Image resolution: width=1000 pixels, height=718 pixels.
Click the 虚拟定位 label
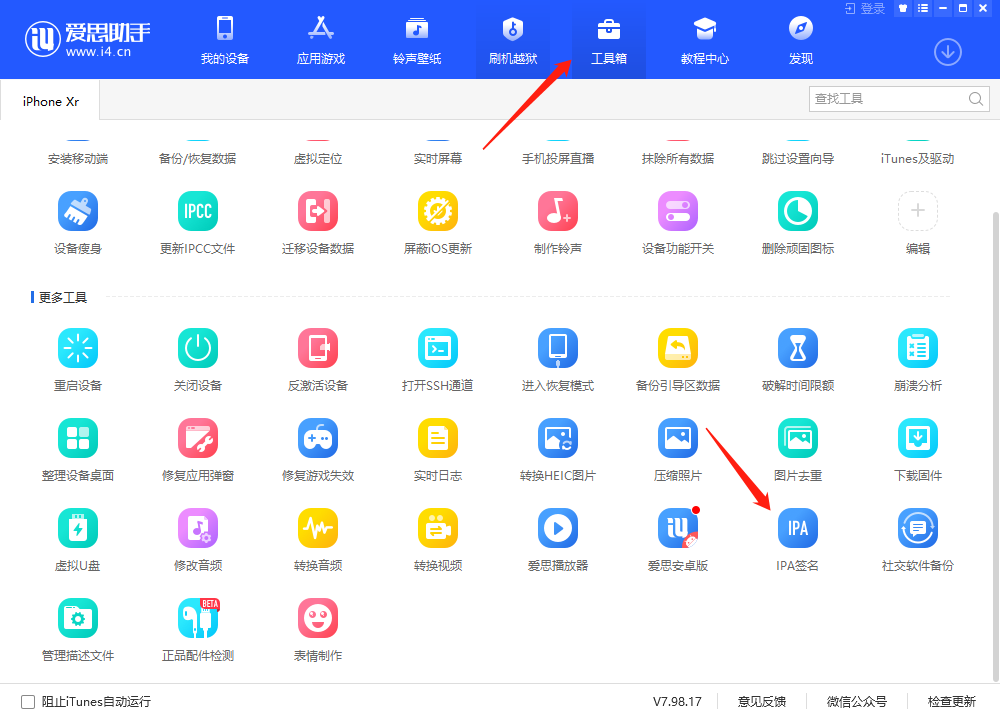(318, 159)
